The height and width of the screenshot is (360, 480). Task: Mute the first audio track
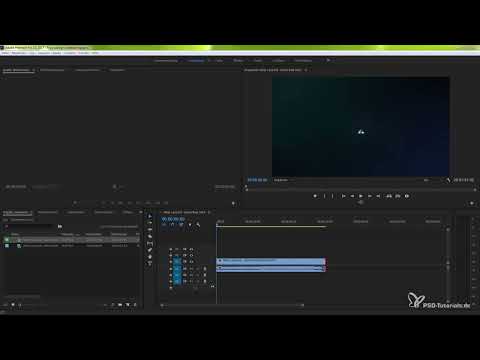coord(192,269)
